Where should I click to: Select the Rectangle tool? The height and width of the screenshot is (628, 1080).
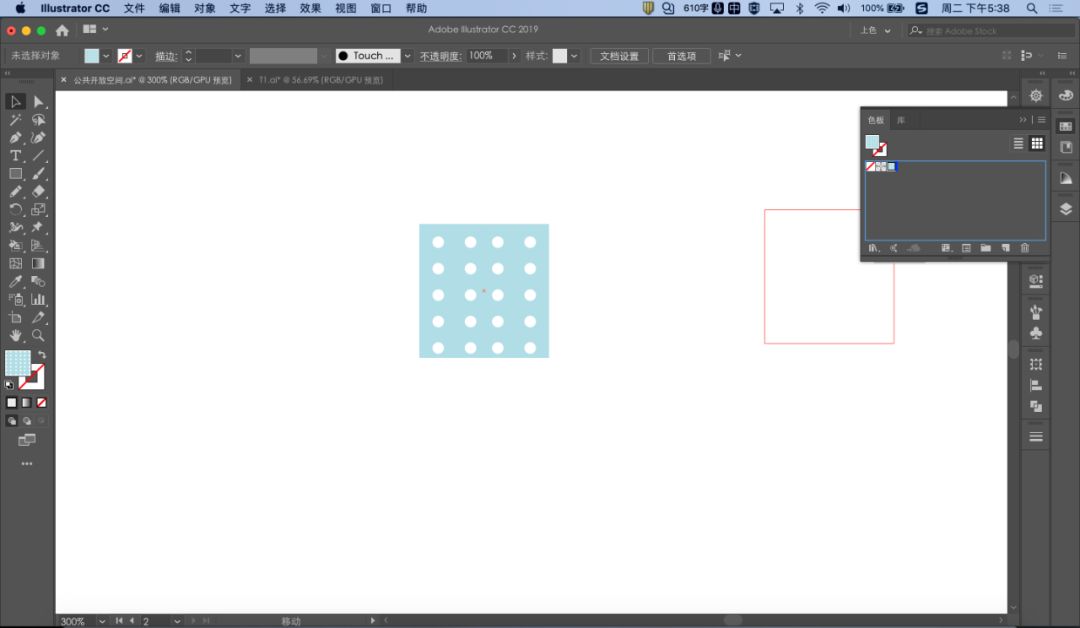coord(15,174)
